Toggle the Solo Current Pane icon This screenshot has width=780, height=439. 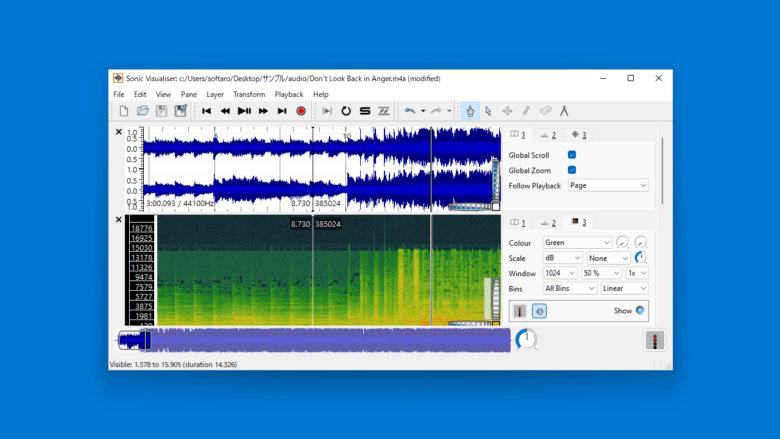click(365, 111)
